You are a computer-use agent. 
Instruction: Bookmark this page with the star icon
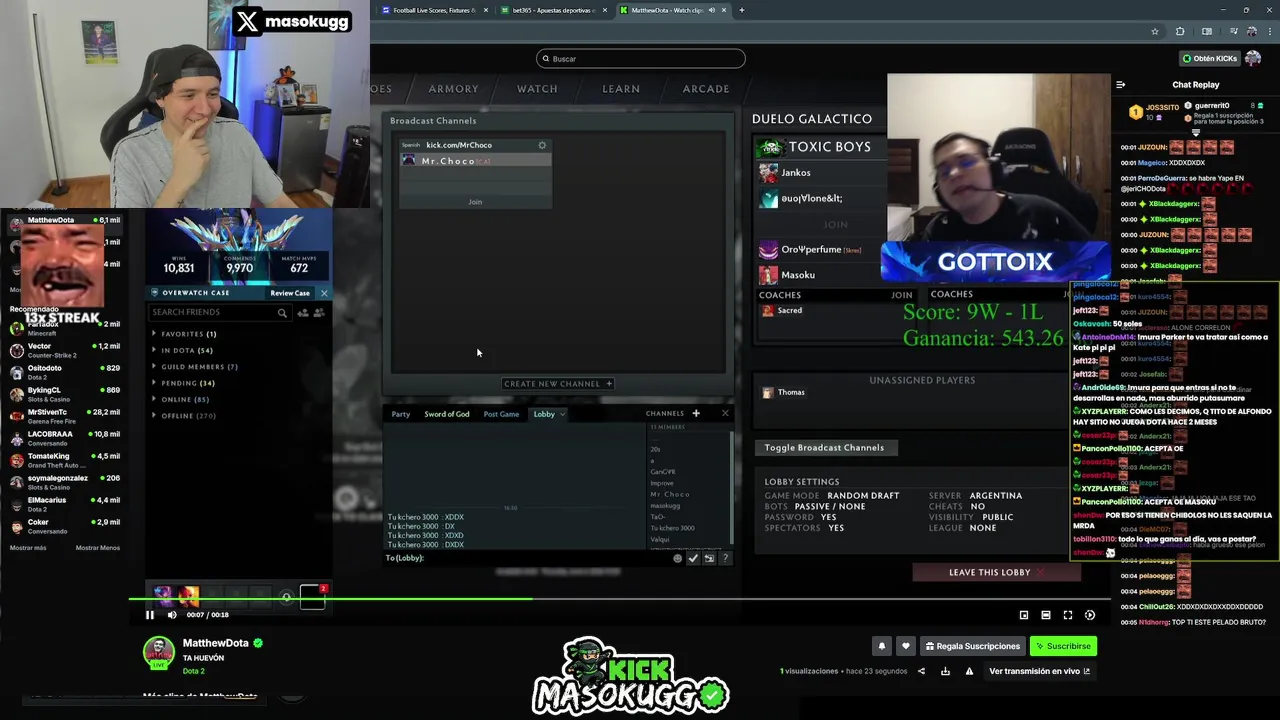point(1155,32)
